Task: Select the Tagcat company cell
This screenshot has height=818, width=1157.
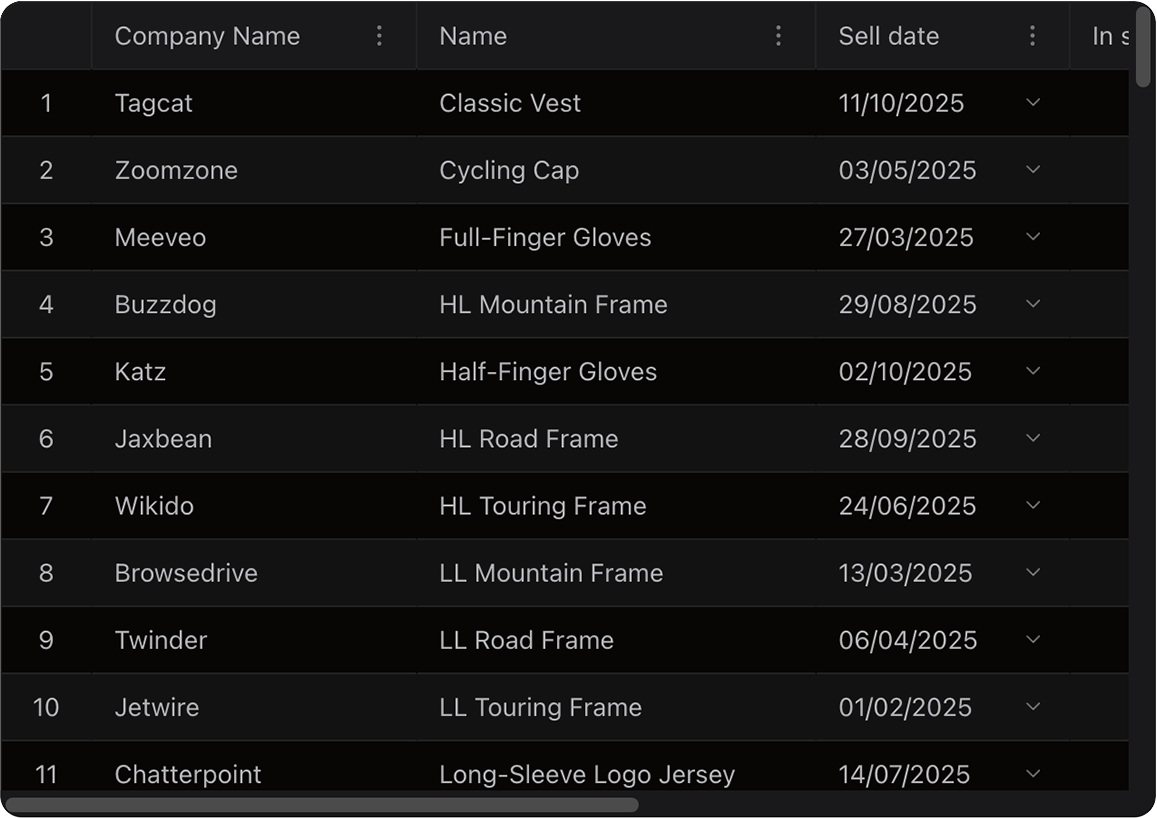Action: (x=153, y=103)
